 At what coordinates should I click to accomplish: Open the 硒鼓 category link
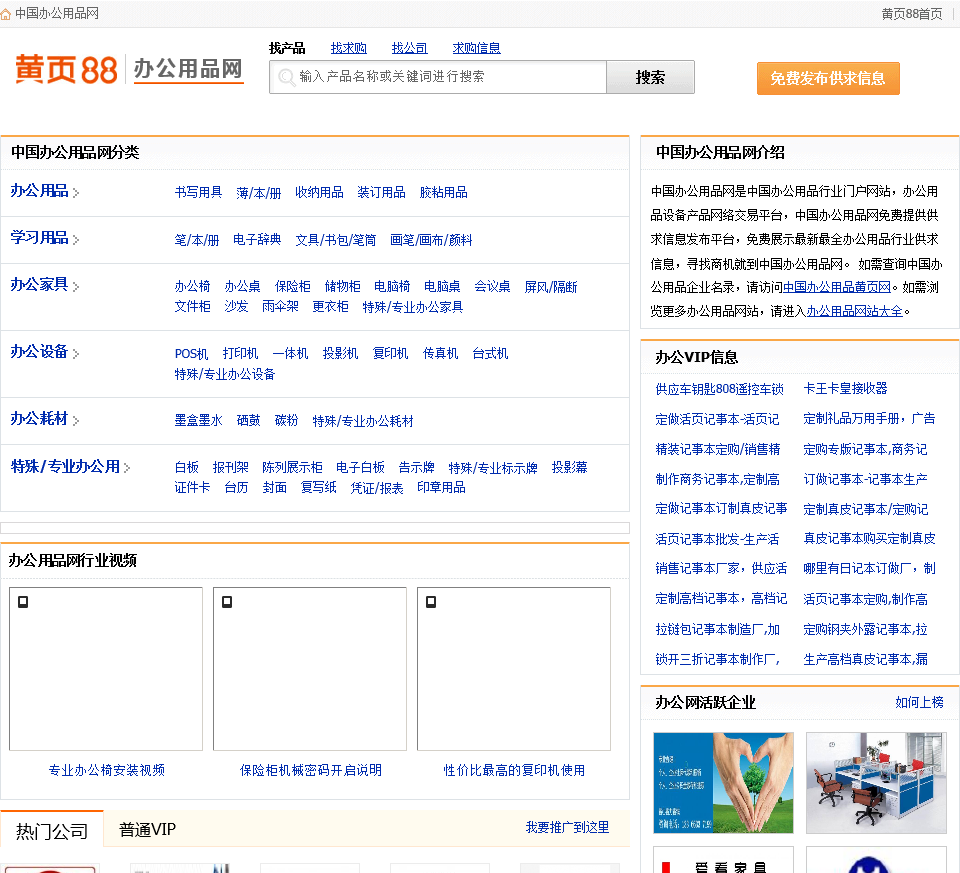pyautogui.click(x=249, y=421)
